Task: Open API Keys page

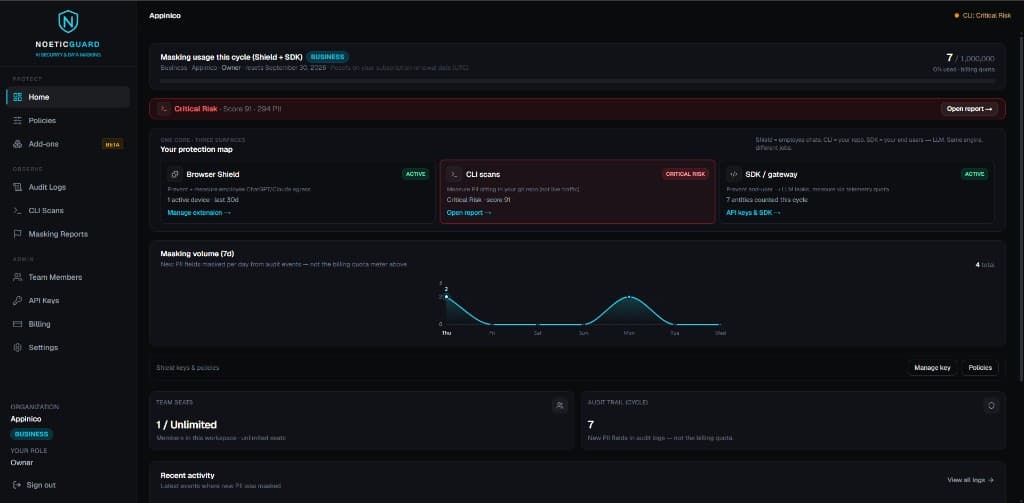Action: [68, 300]
